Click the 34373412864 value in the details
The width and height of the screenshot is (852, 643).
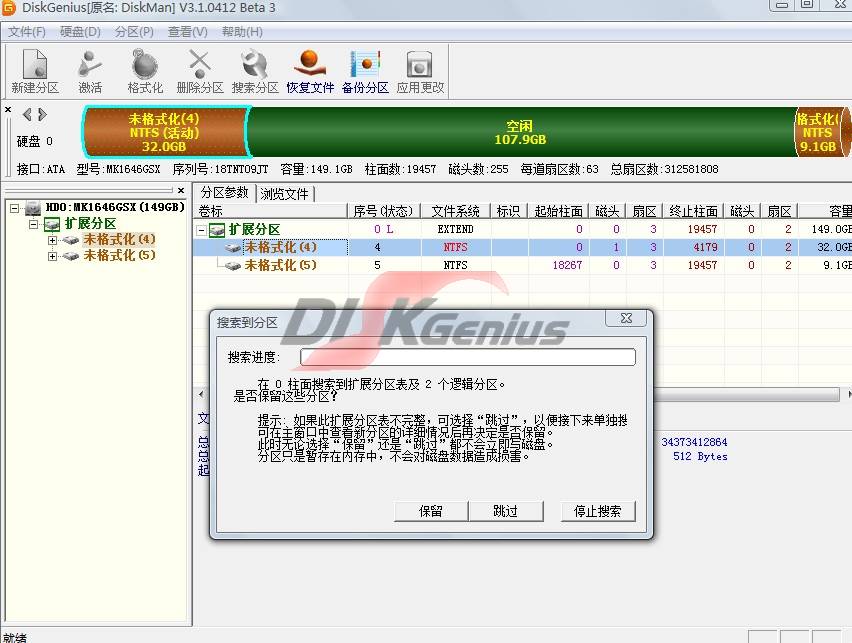click(x=694, y=442)
